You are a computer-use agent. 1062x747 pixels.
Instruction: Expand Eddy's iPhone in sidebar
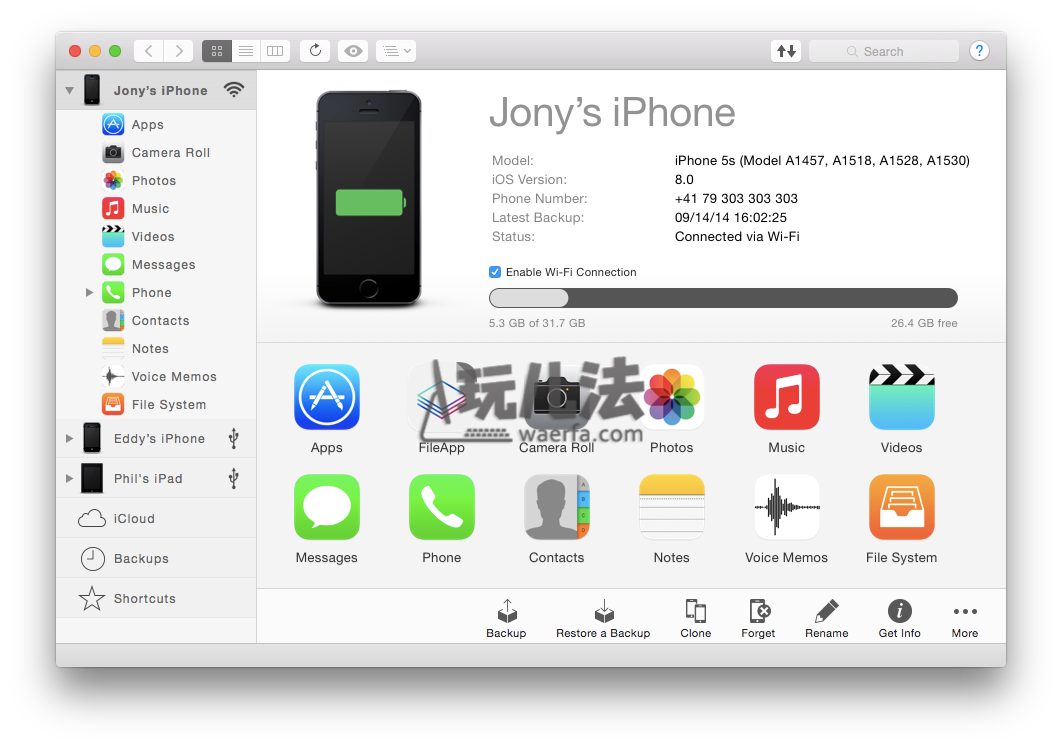click(x=68, y=439)
